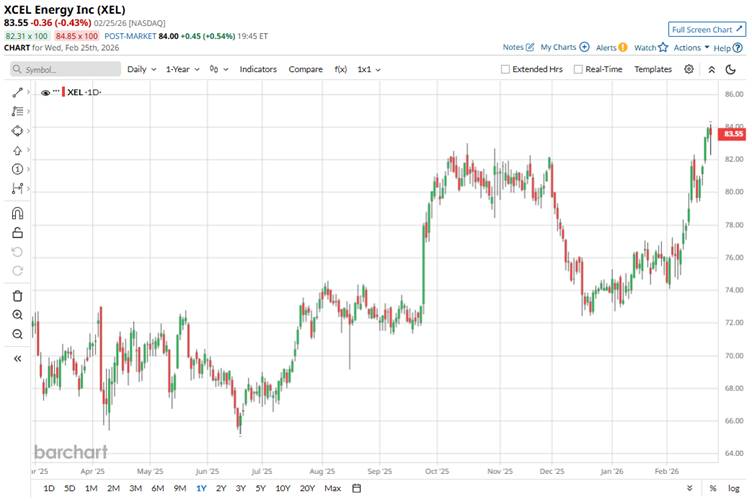
Task: Open the Help link
Action: pyautogui.click(x=728, y=47)
